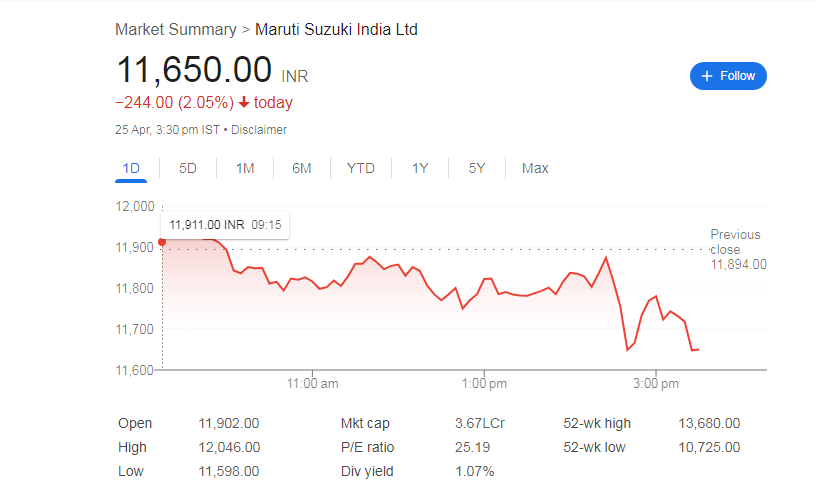Follow Maruti Suzuki India Ltd stock
Image resolution: width=816 pixels, height=501 pixels.
(728, 76)
